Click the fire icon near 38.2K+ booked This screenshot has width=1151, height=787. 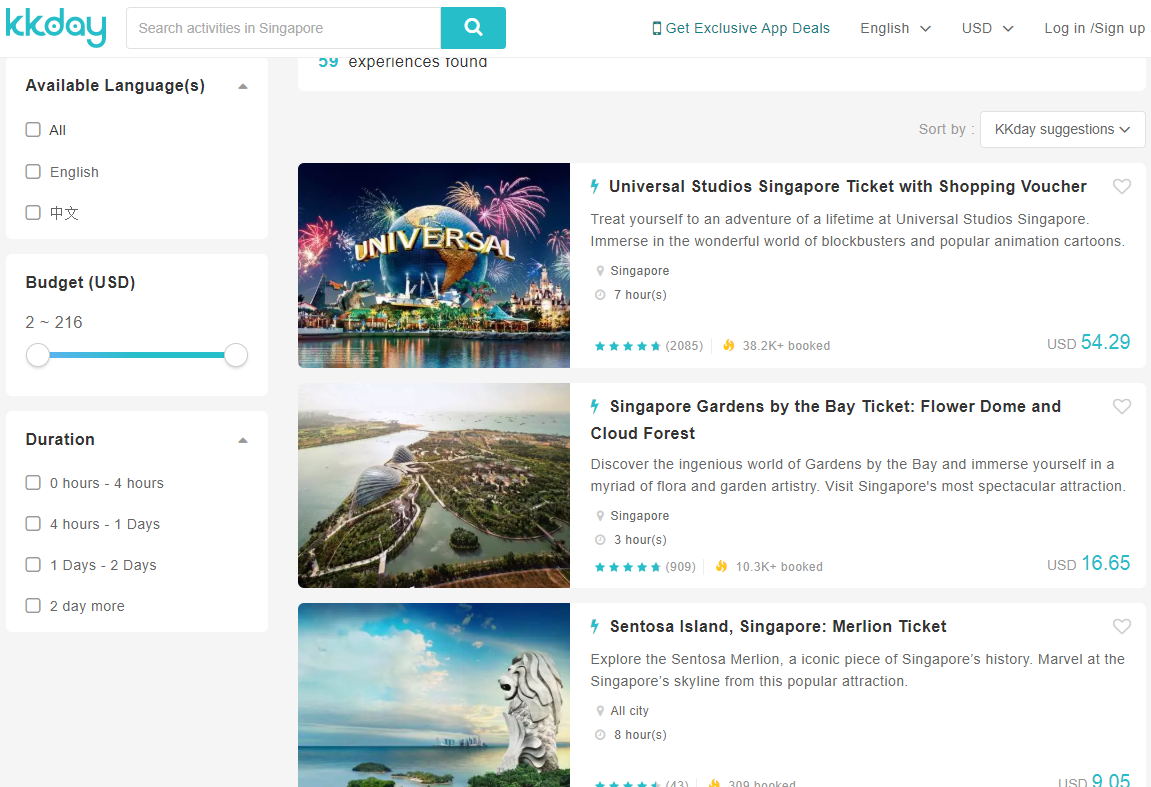pyautogui.click(x=728, y=345)
